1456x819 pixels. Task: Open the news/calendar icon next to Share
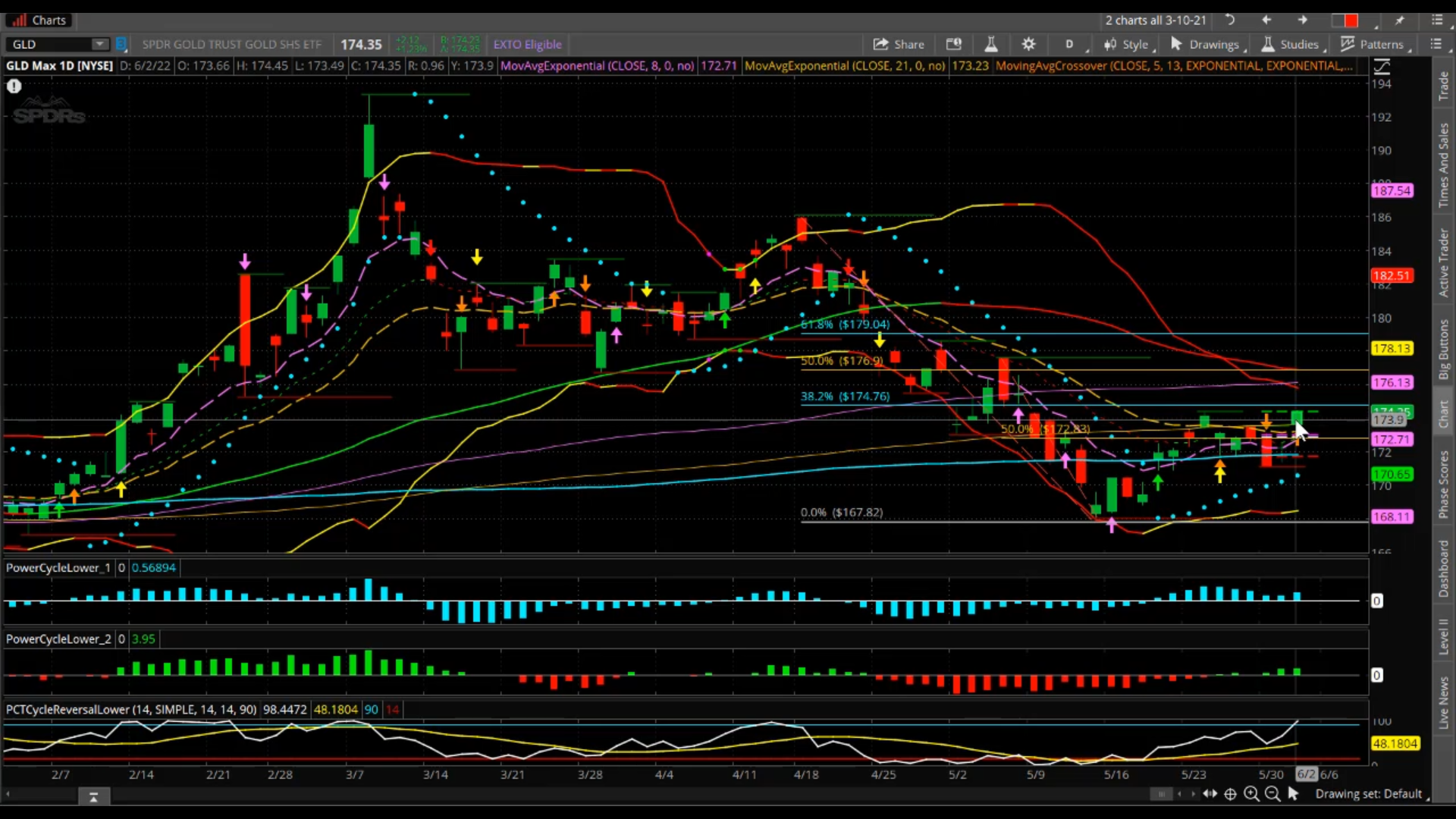954,44
